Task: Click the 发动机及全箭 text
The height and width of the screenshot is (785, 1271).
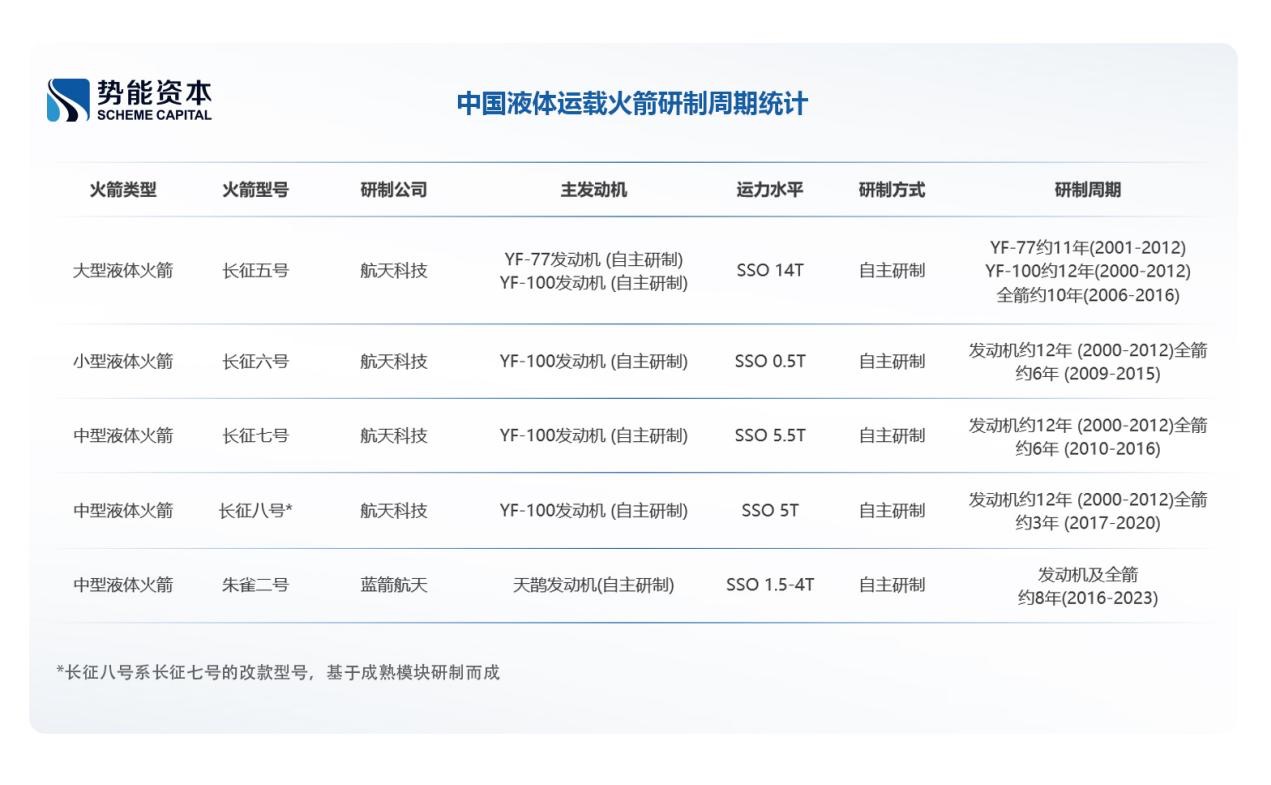Action: pos(1088,574)
